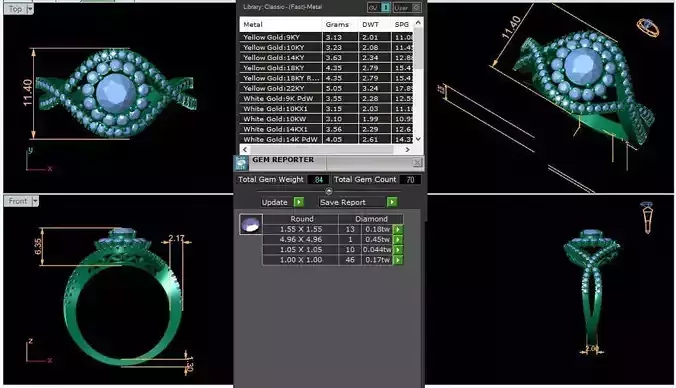676x388 pixels.
Task: Click the 0.044tw weight cell
Action: [377, 250]
